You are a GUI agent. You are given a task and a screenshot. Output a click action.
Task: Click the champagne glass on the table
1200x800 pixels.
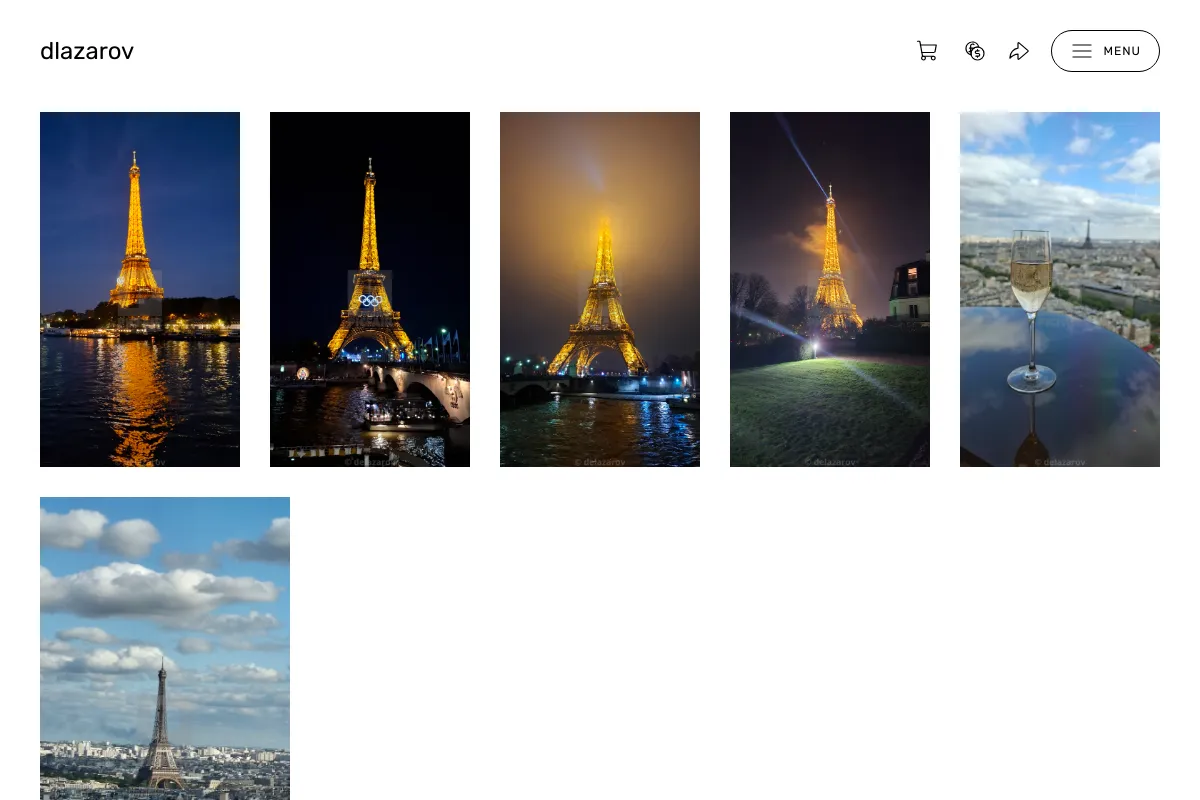point(1031,310)
